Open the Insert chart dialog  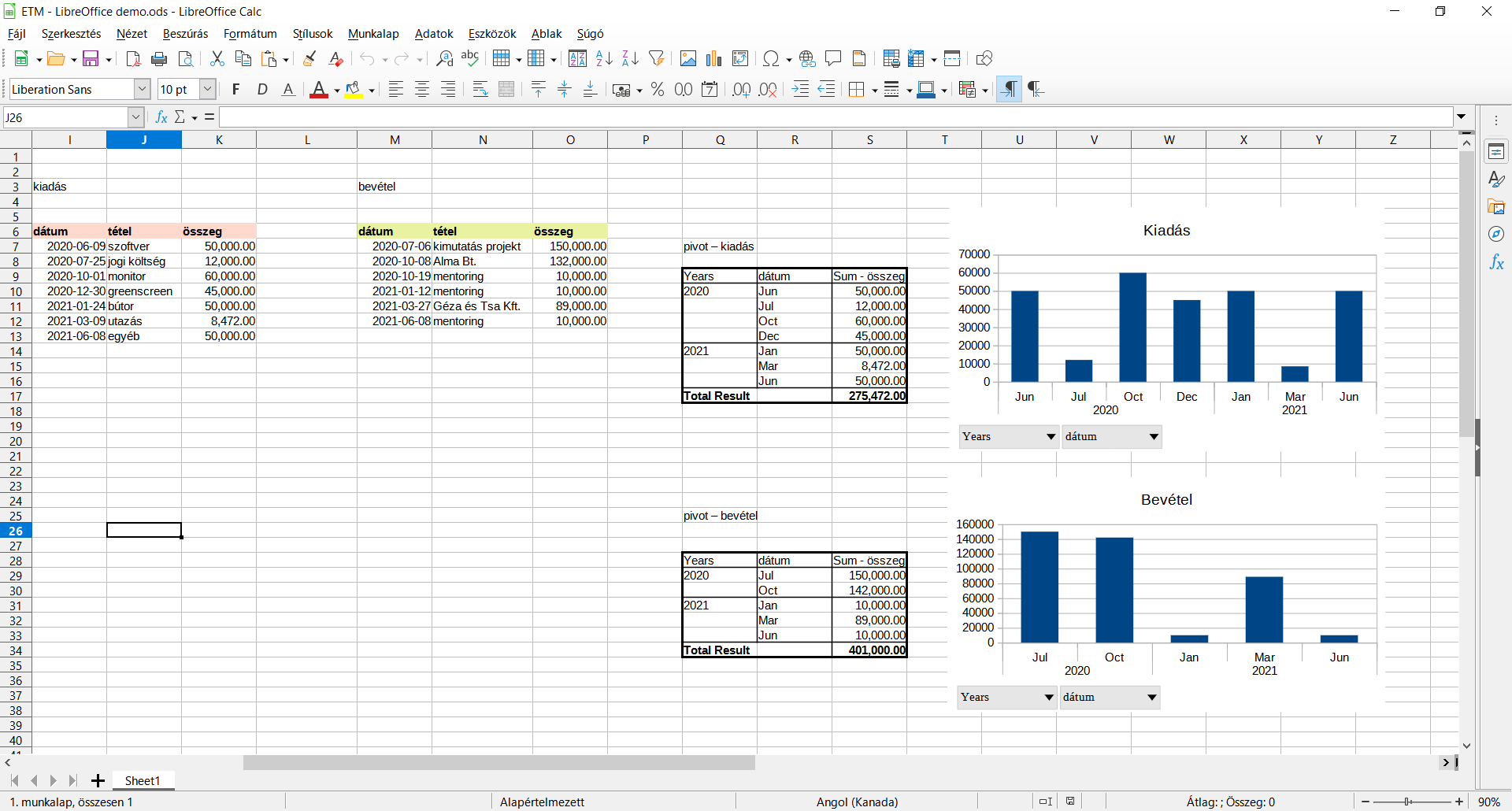pos(713,58)
